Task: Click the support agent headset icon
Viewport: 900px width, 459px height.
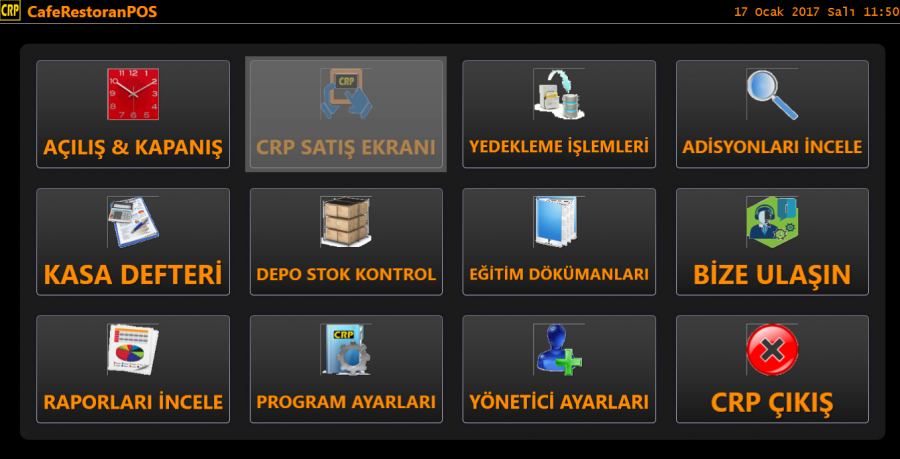Action: (x=772, y=222)
